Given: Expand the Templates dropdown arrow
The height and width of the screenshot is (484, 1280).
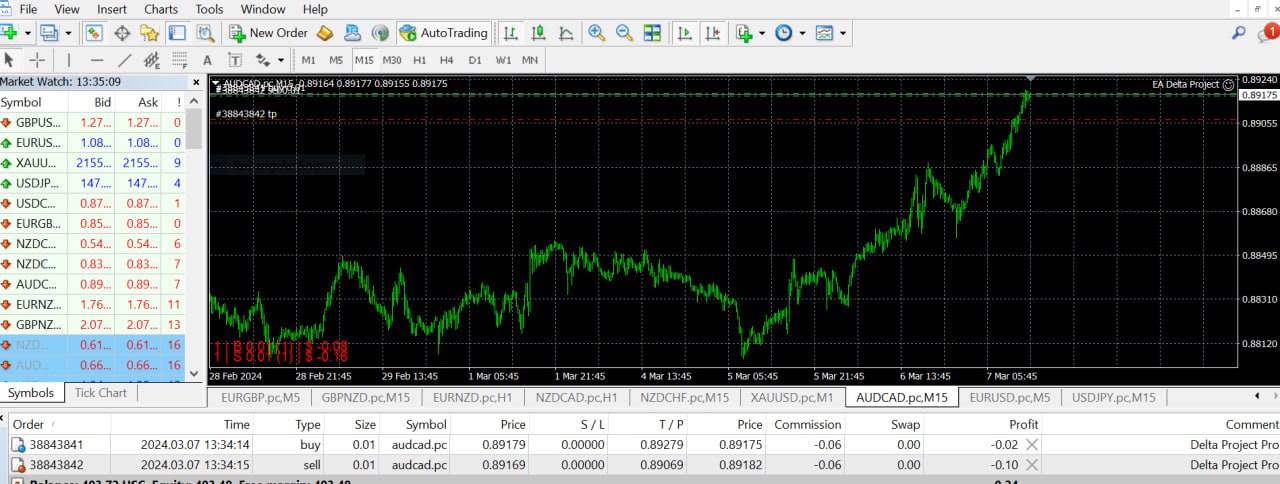Looking at the screenshot, I should pyautogui.click(x=844, y=33).
